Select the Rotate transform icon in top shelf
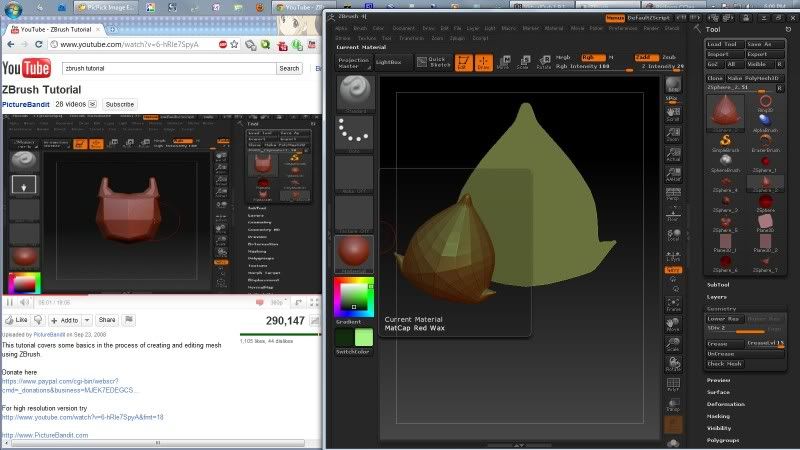800x450 pixels. click(x=544, y=63)
